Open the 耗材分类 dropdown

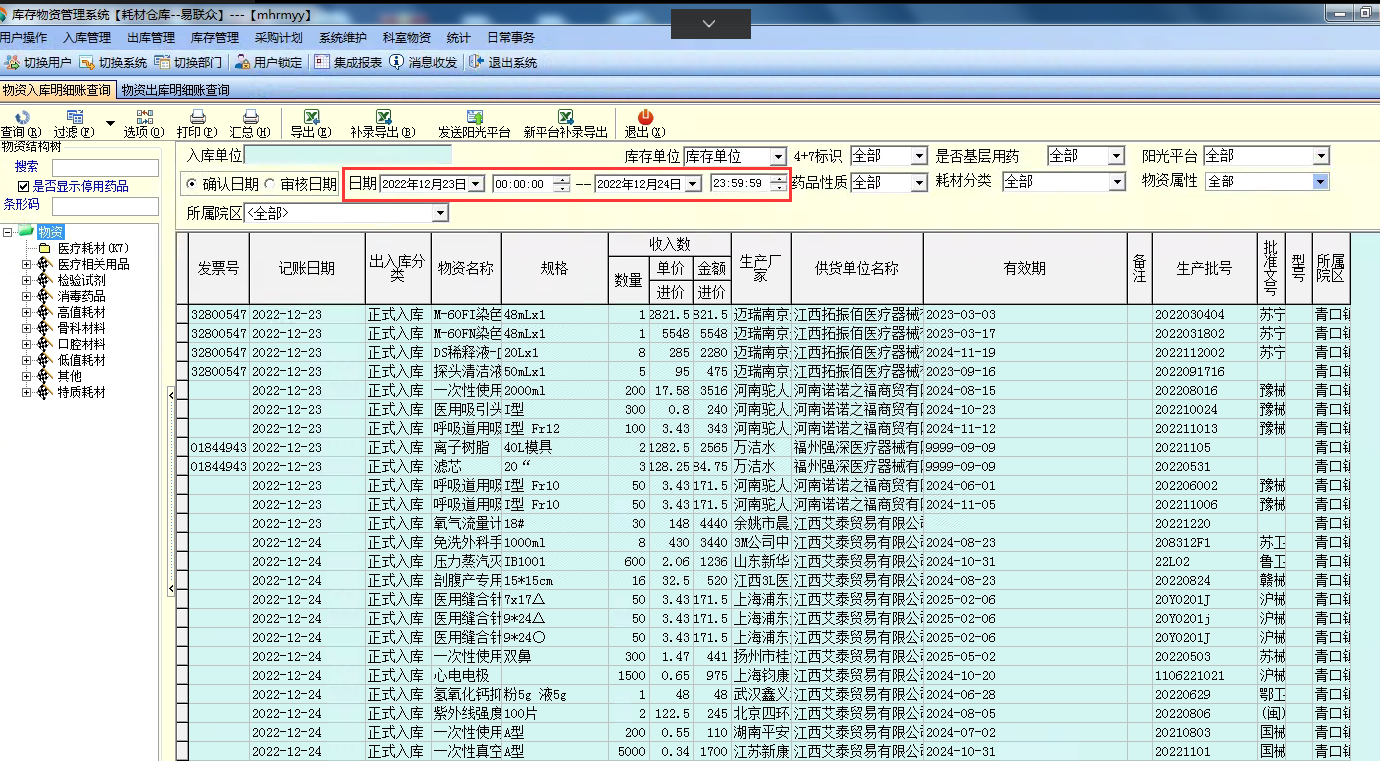pyautogui.click(x=1117, y=183)
